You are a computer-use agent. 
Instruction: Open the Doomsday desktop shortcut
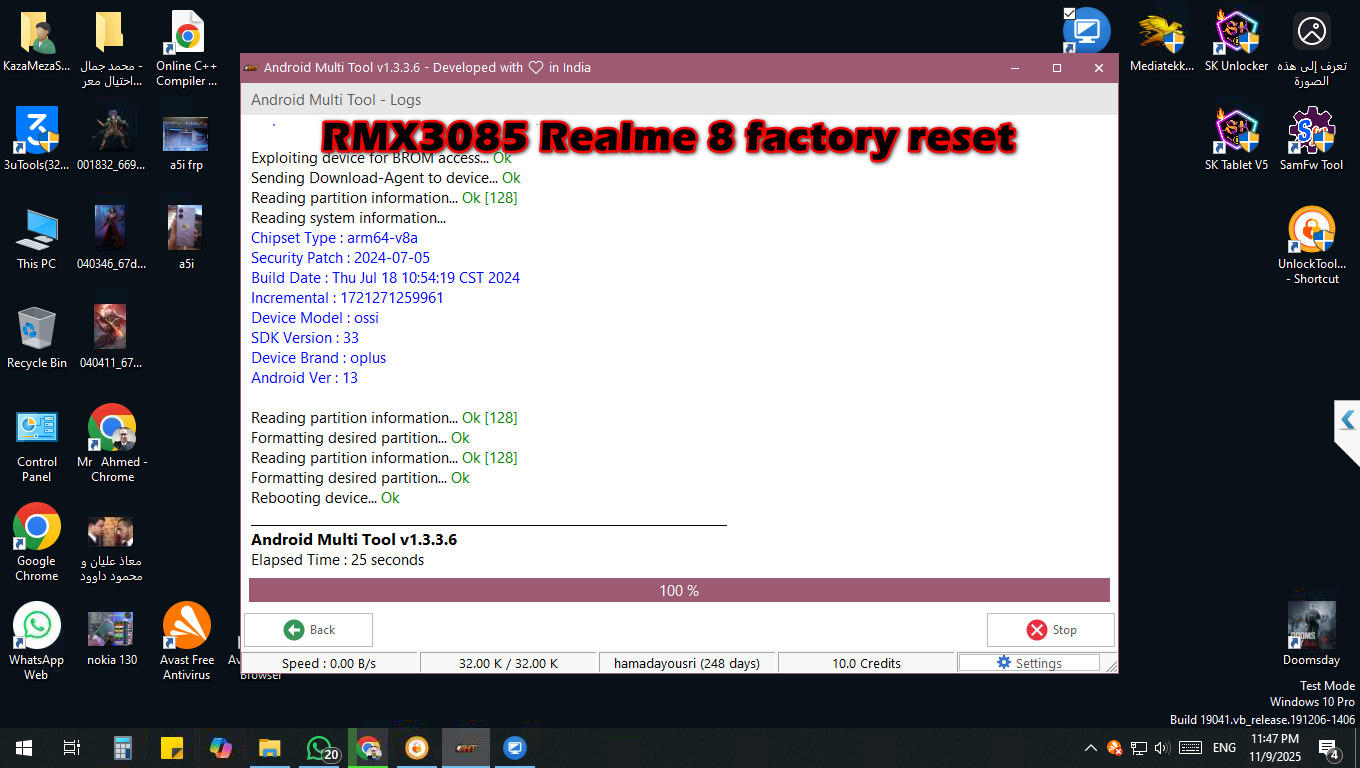1312,634
